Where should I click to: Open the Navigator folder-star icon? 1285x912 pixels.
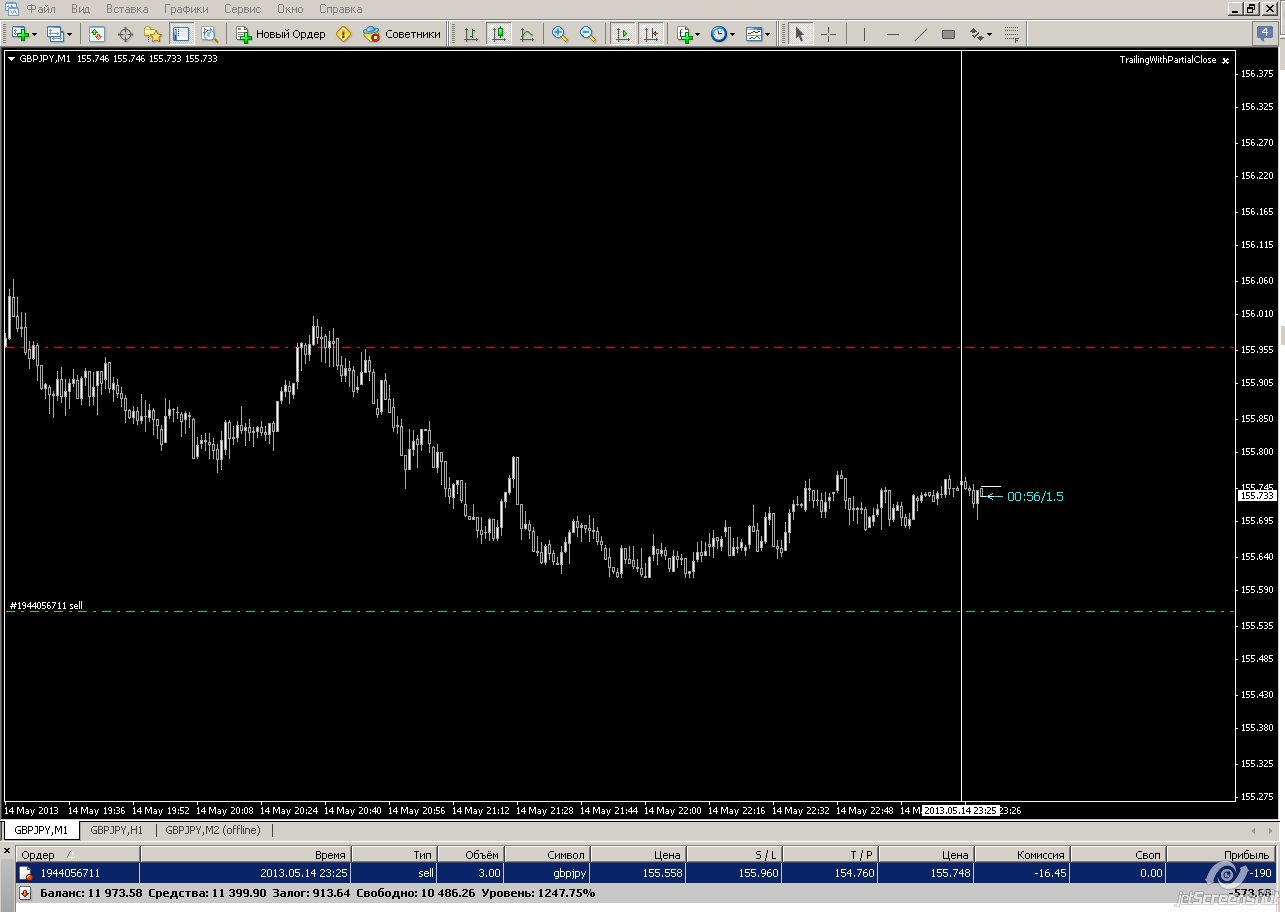point(153,34)
